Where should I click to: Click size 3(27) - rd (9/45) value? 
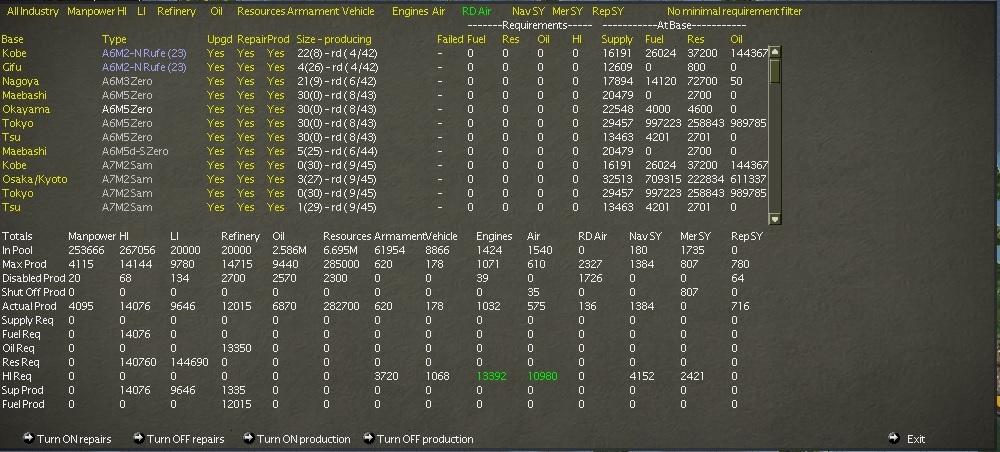pyautogui.click(x=336, y=180)
